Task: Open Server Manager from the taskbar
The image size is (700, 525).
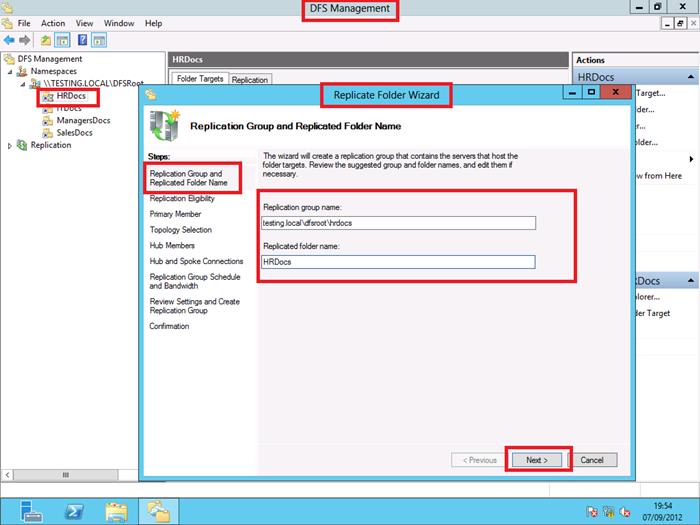Action: [31, 511]
